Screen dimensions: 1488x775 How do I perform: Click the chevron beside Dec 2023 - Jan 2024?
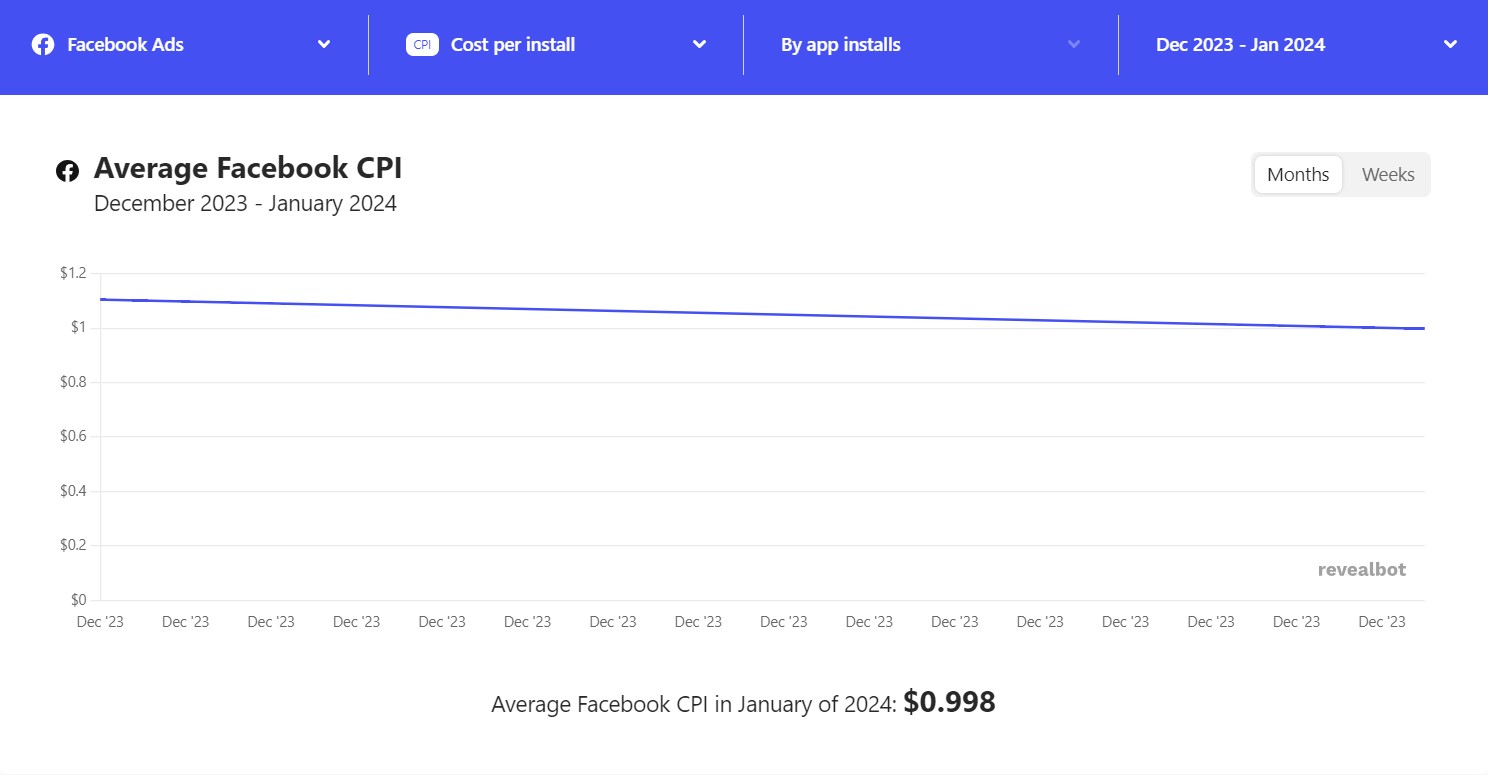1449,44
